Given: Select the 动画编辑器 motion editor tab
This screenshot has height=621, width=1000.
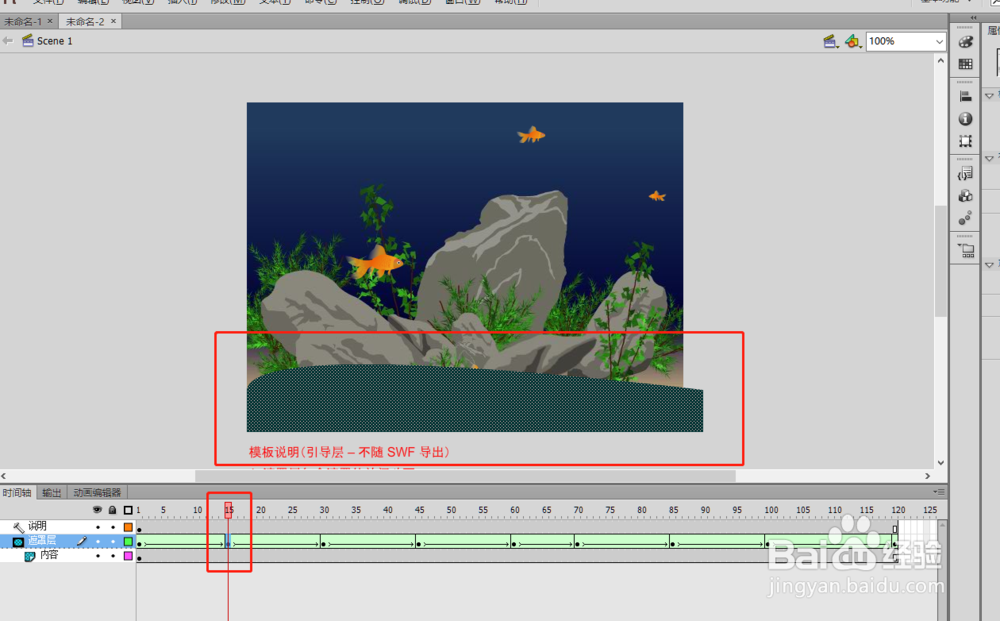Looking at the screenshot, I should (97, 493).
